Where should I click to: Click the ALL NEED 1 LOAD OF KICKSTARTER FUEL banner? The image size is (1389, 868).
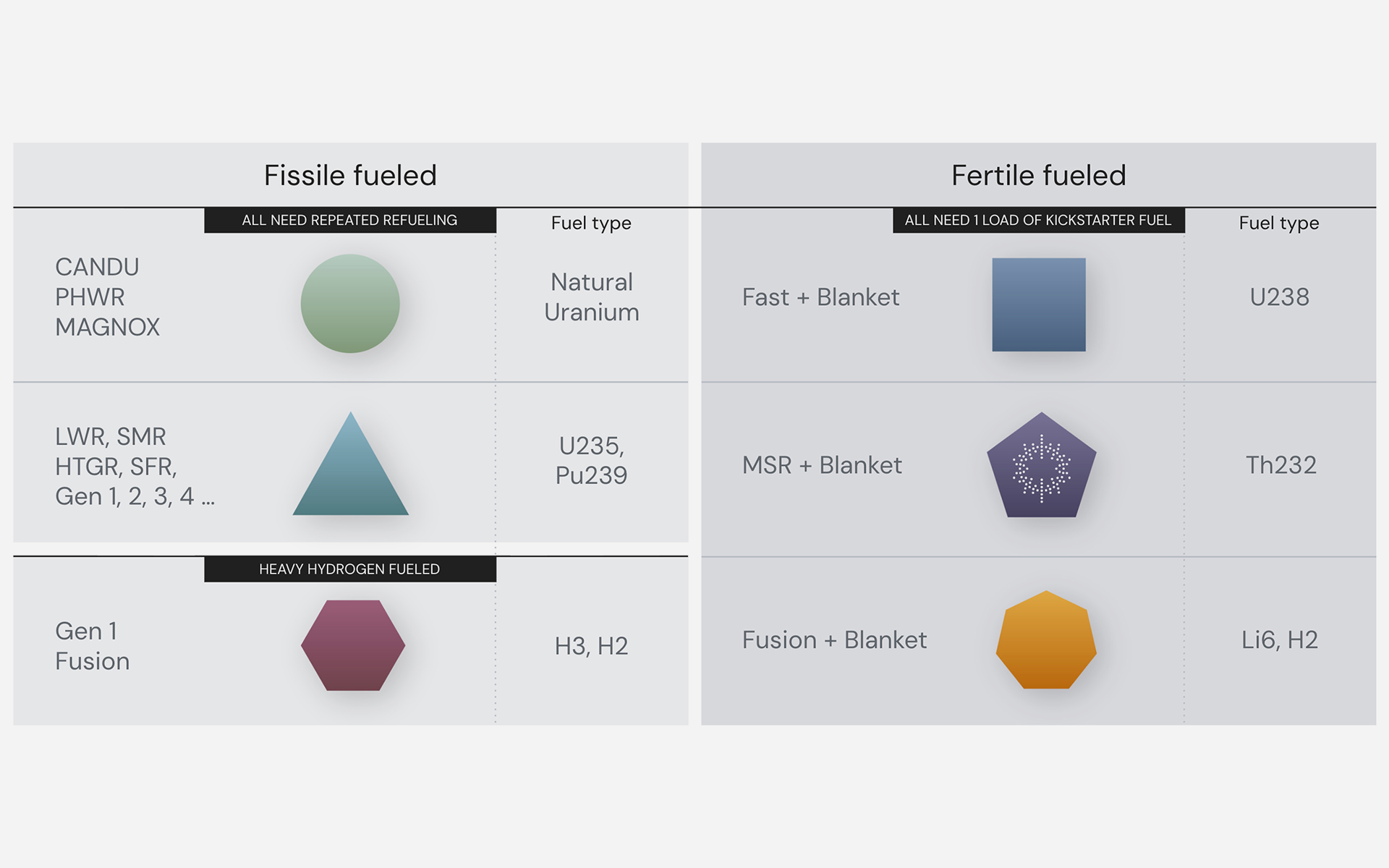pos(1038,220)
